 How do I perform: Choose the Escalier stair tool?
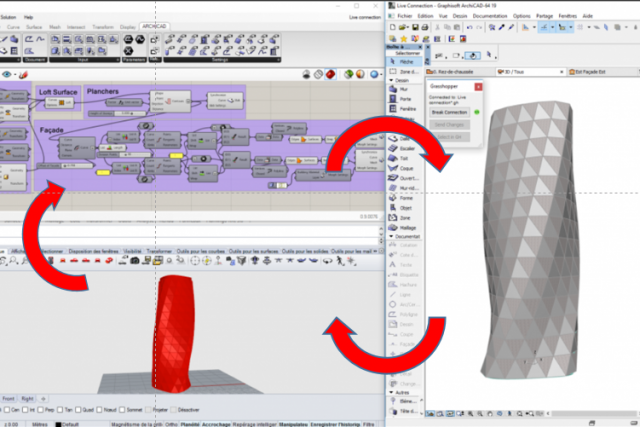tap(402, 146)
